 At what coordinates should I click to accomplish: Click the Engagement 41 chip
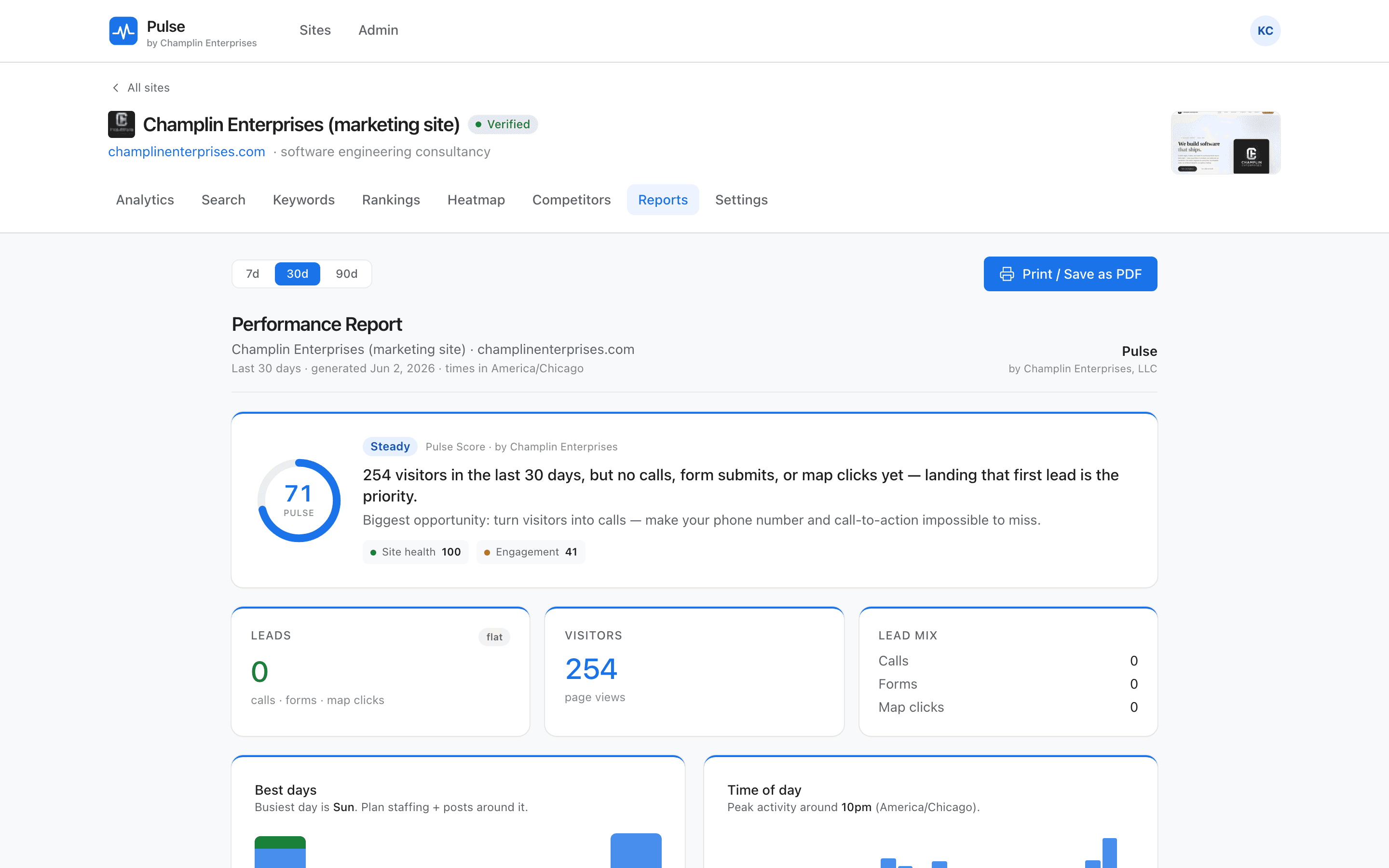531,552
